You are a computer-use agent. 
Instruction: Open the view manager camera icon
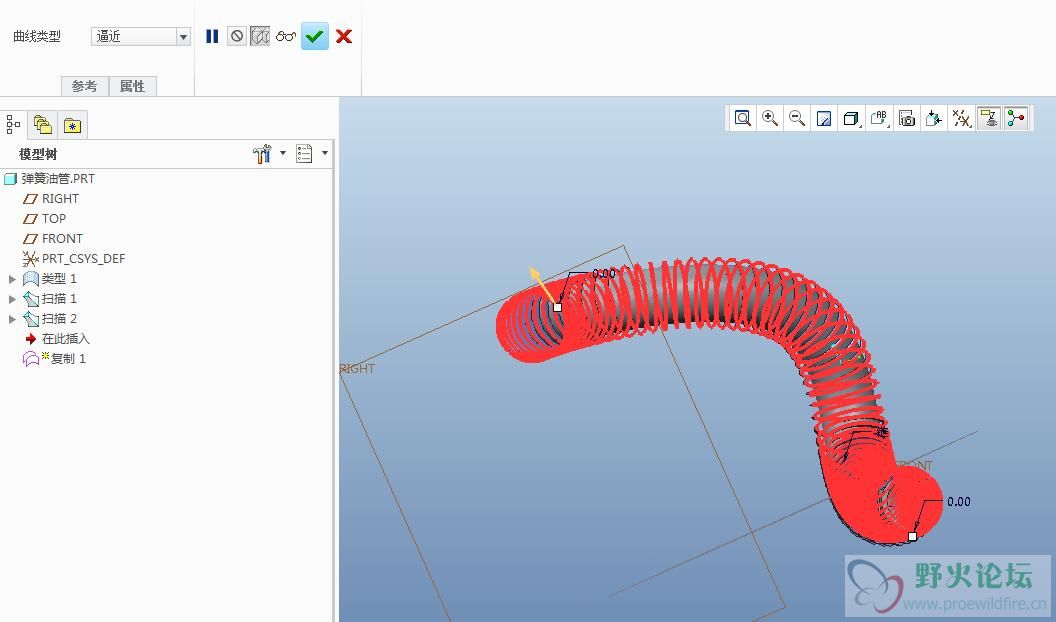[x=907, y=119]
